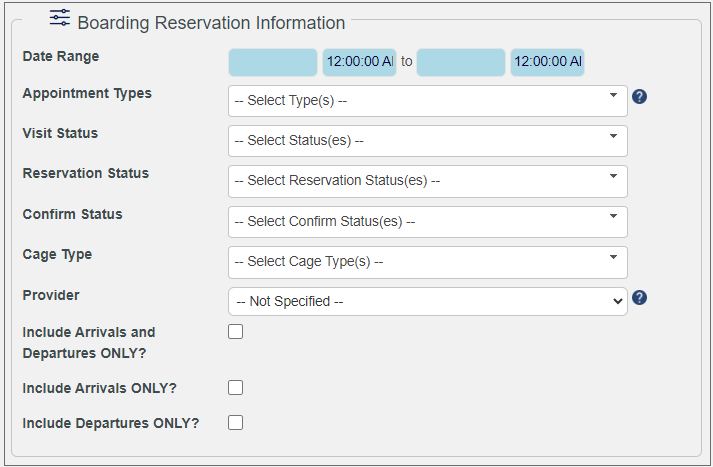
Task: Click the Date Range label
Action: tap(61, 57)
